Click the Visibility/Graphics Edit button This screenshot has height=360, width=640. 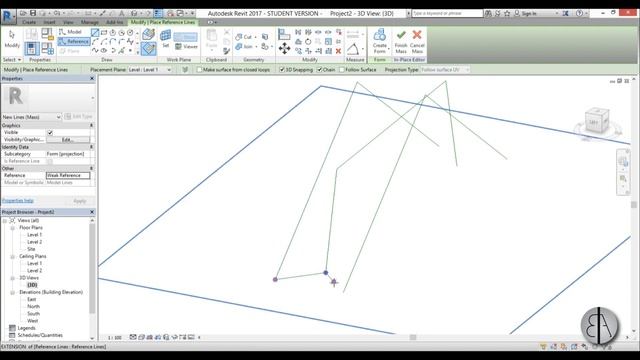pos(68,140)
